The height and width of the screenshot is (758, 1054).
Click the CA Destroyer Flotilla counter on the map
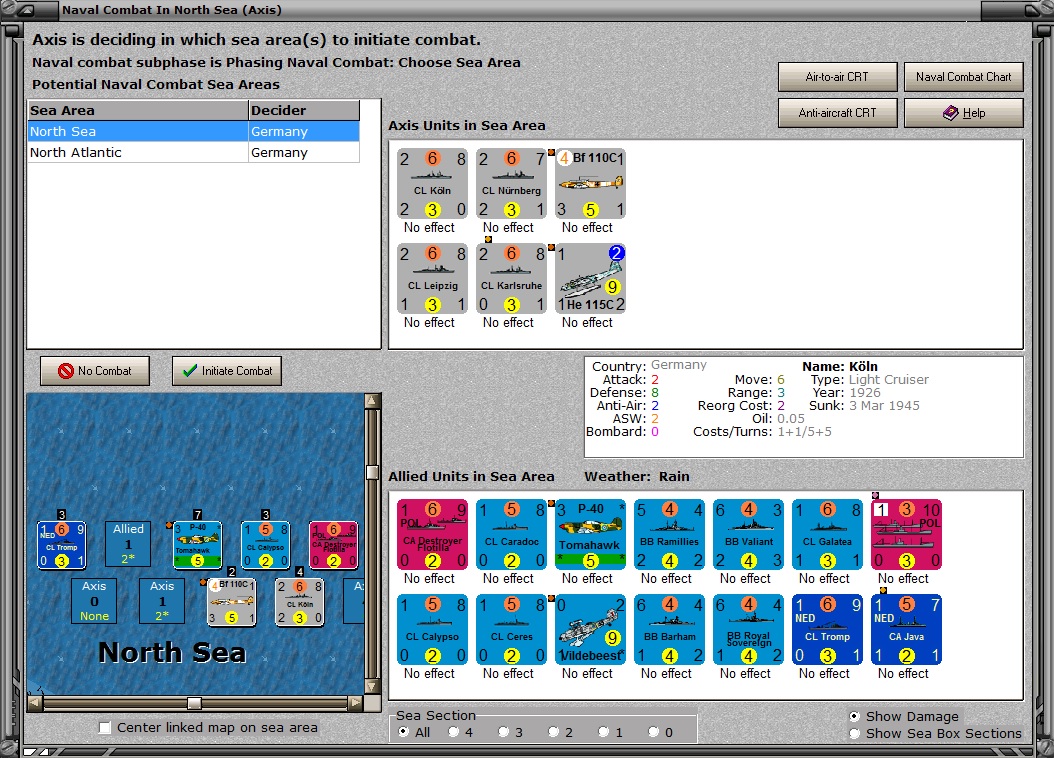(333, 545)
